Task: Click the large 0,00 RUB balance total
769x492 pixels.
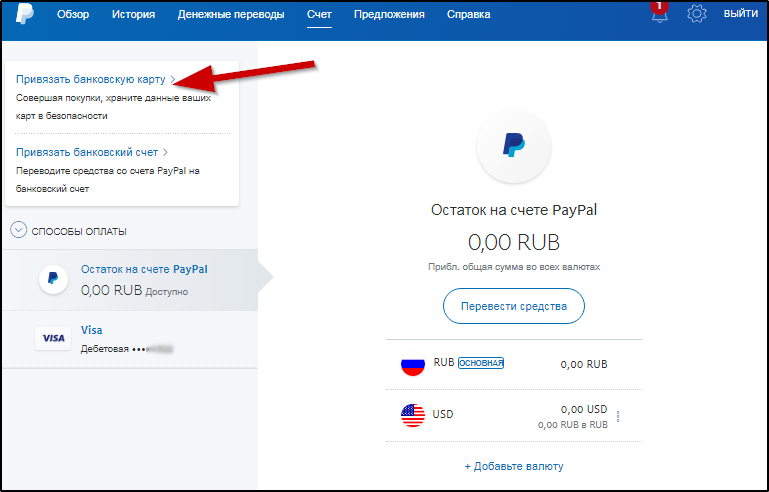Action: coord(513,242)
